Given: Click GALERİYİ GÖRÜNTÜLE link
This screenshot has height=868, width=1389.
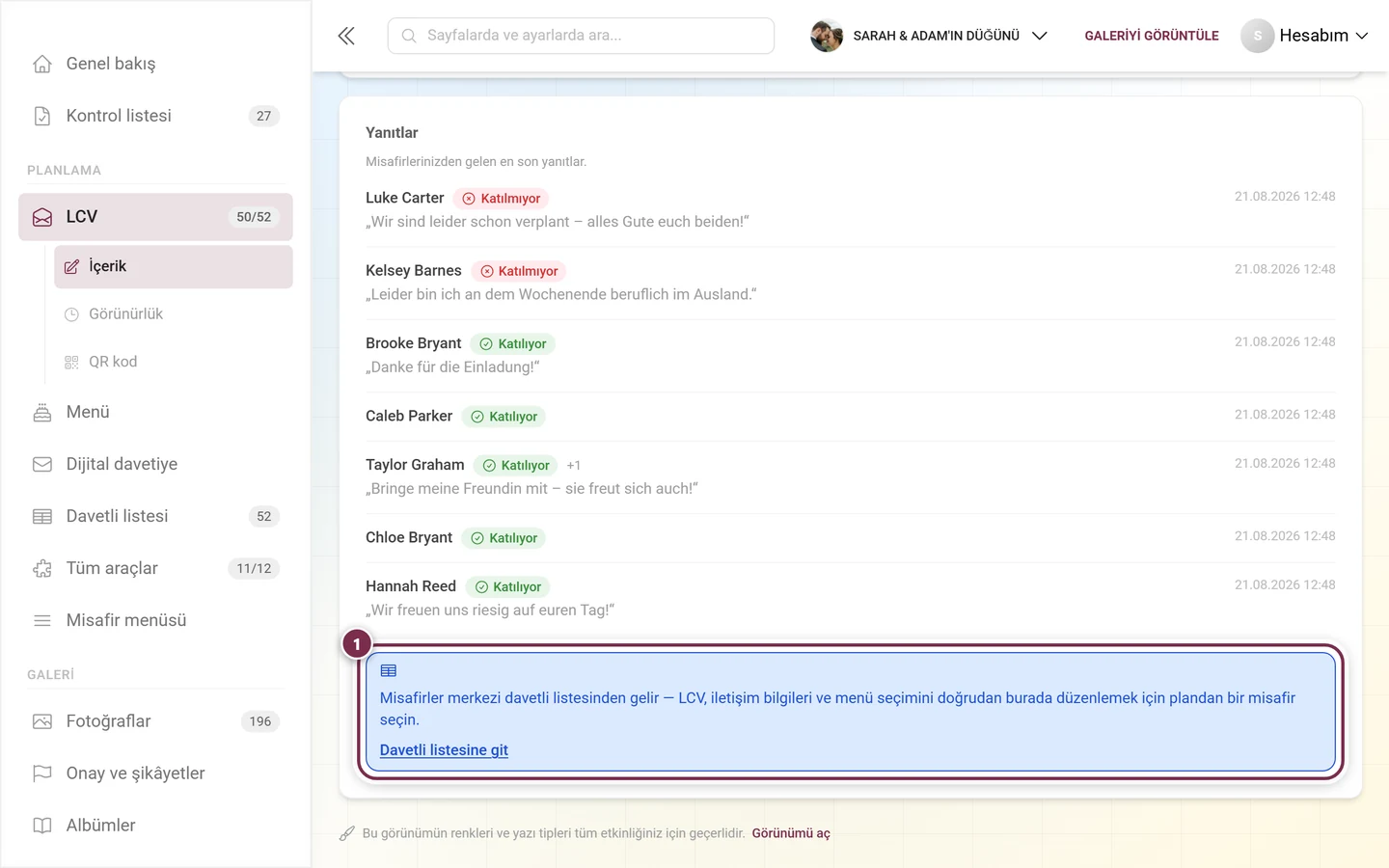Looking at the screenshot, I should [1152, 36].
